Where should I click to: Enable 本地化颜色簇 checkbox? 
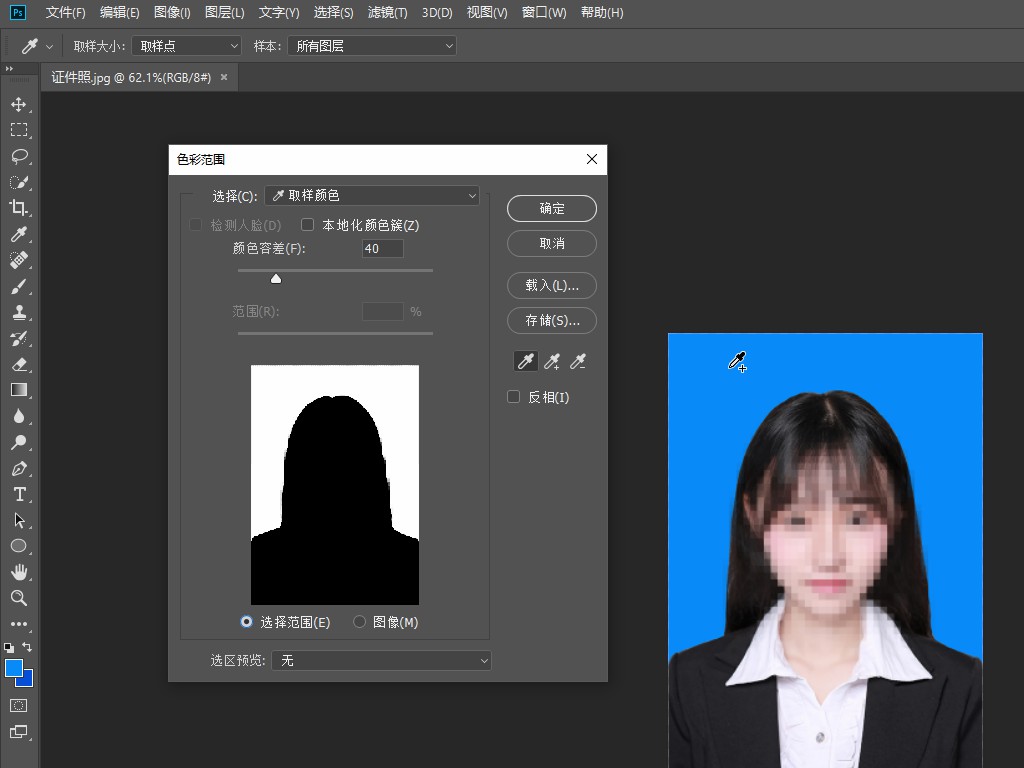tap(308, 225)
